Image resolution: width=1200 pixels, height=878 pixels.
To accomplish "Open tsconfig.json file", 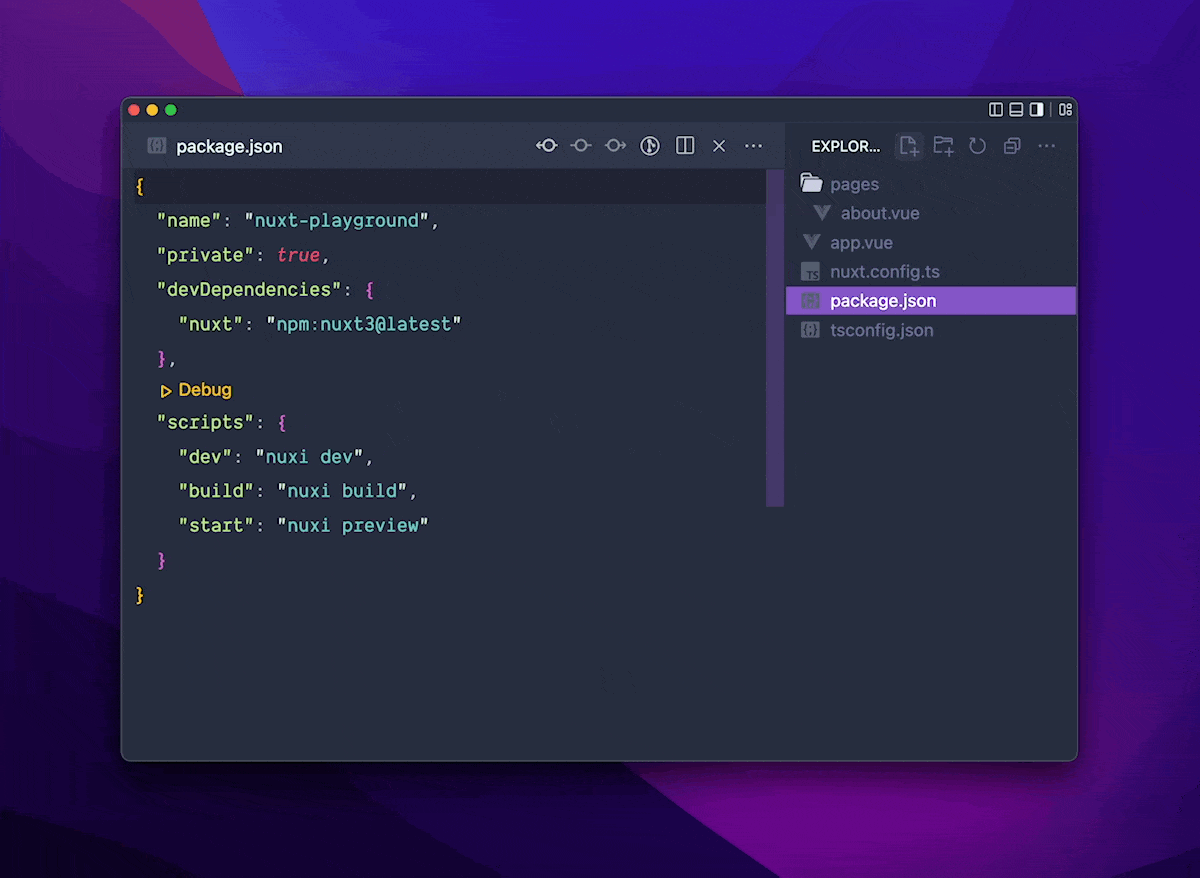I will tap(931, 330).
